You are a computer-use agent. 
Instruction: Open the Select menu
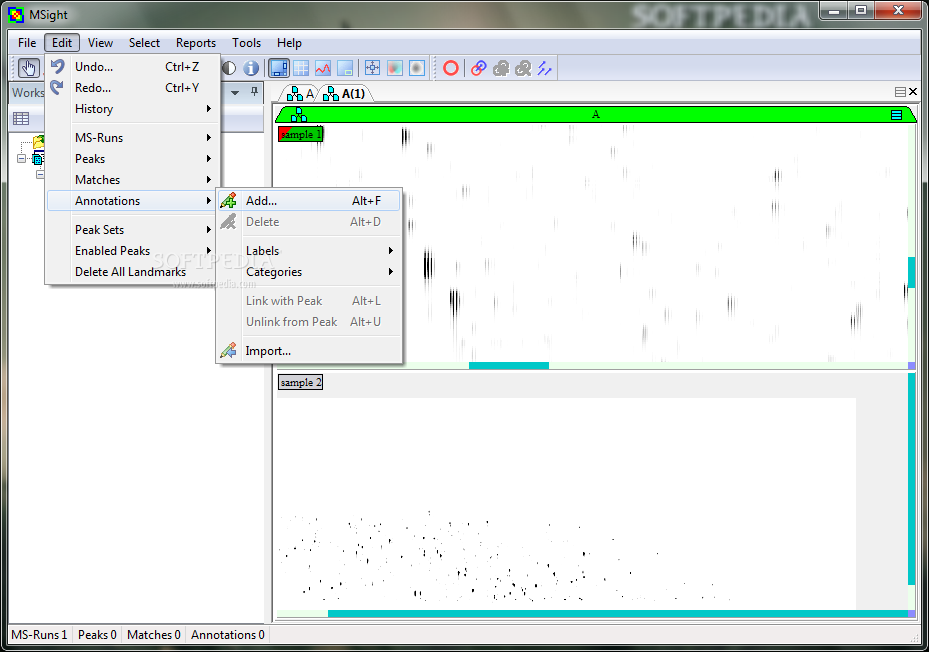point(144,43)
